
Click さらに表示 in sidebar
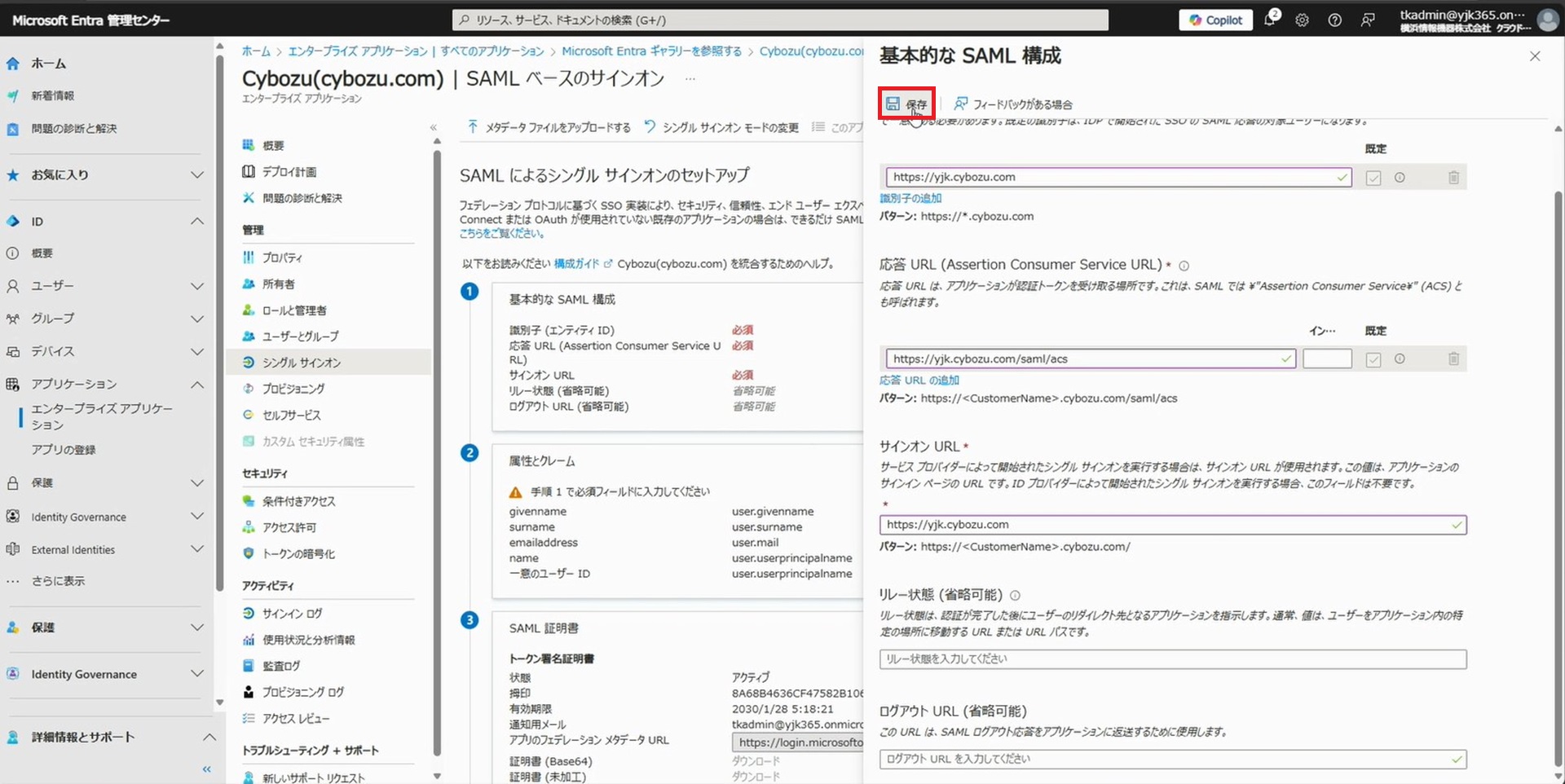(x=57, y=581)
